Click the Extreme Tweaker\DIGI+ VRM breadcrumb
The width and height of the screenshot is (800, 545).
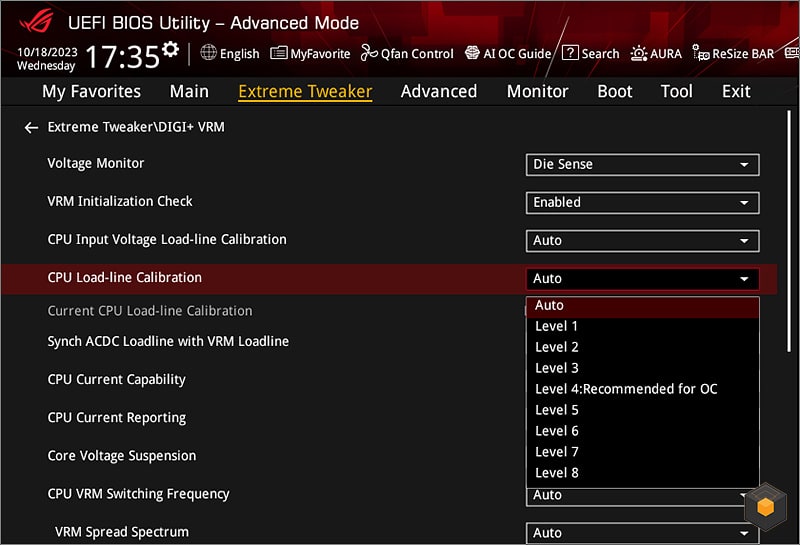tap(136, 127)
